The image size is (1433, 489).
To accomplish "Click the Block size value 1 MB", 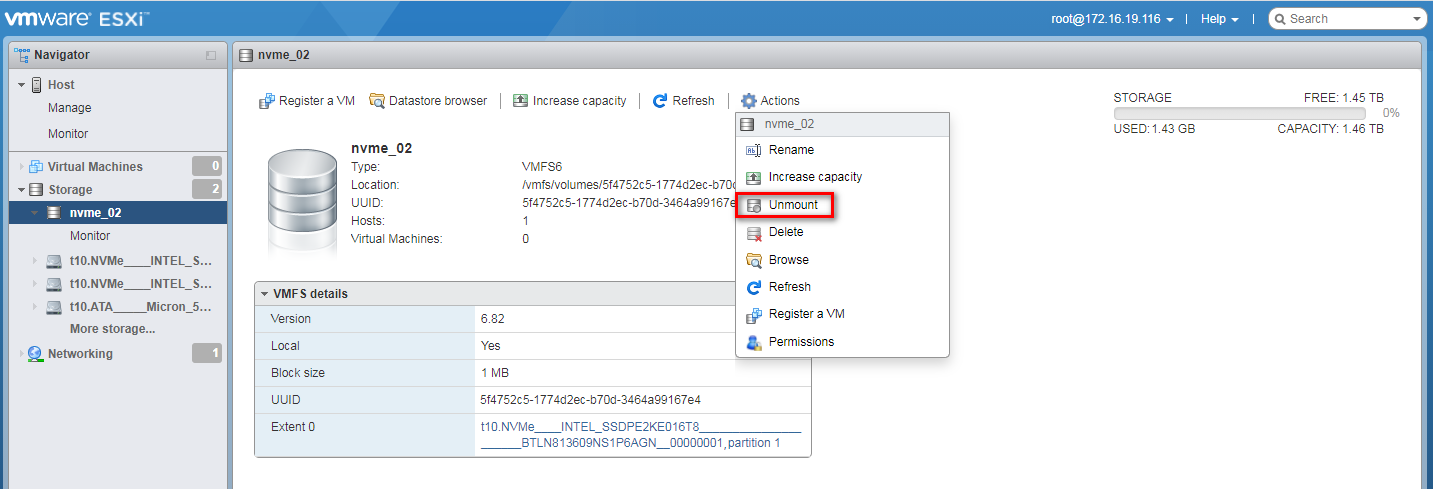I will point(496,373).
